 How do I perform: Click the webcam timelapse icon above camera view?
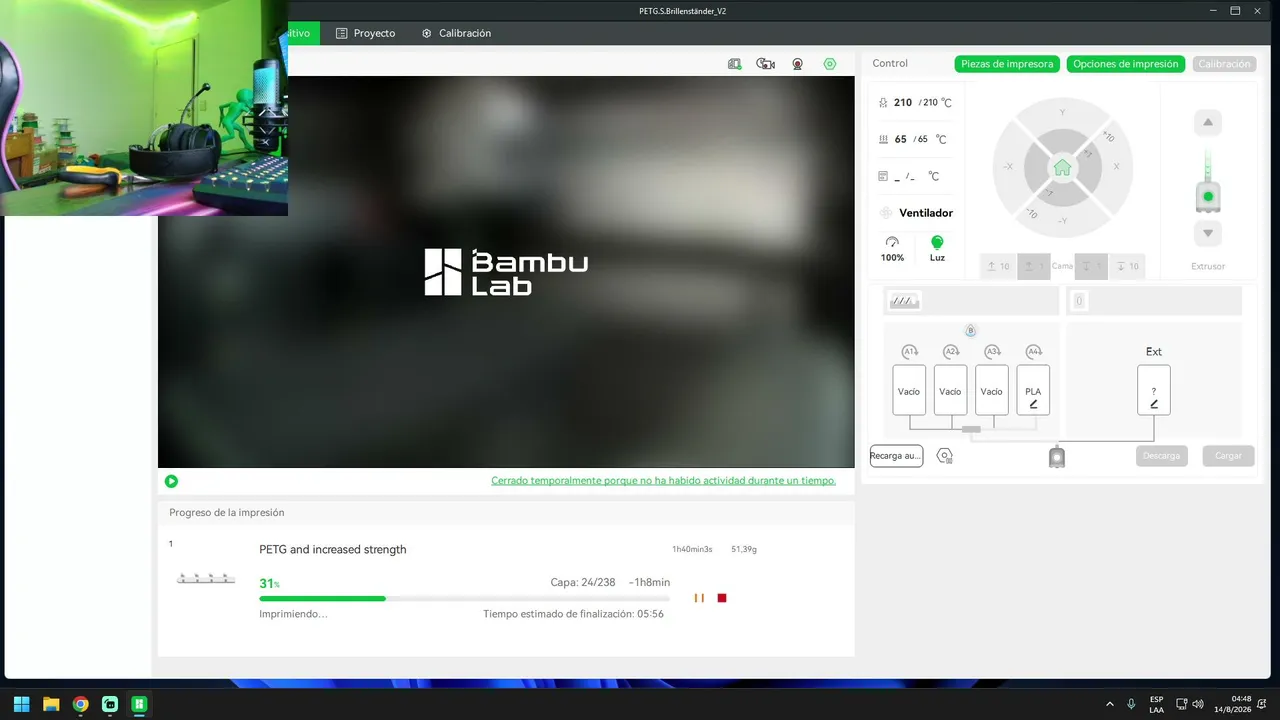[798, 64]
